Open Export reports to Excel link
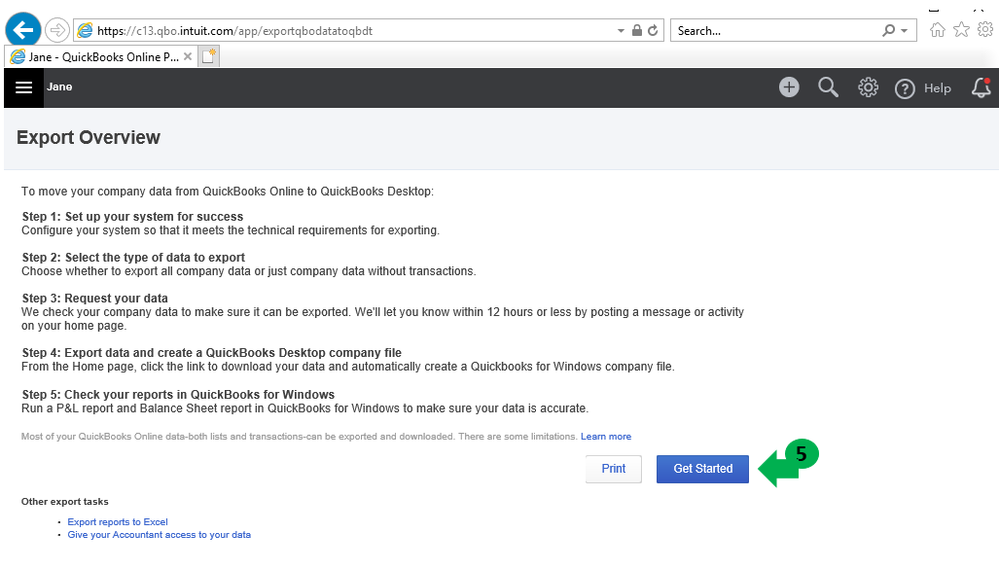 point(117,522)
